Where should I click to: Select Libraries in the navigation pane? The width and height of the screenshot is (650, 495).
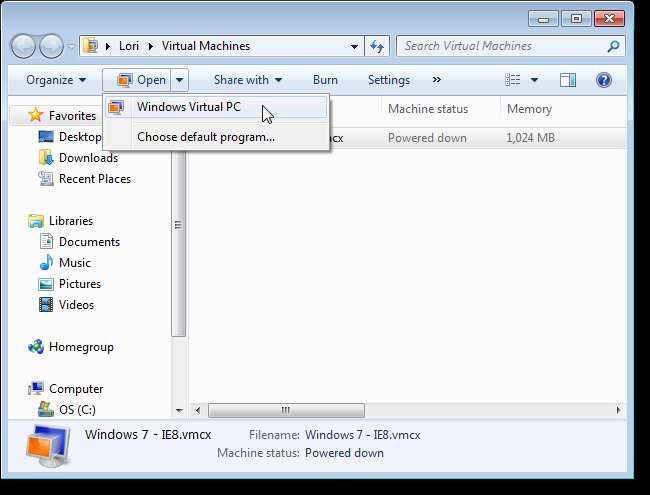(71, 221)
